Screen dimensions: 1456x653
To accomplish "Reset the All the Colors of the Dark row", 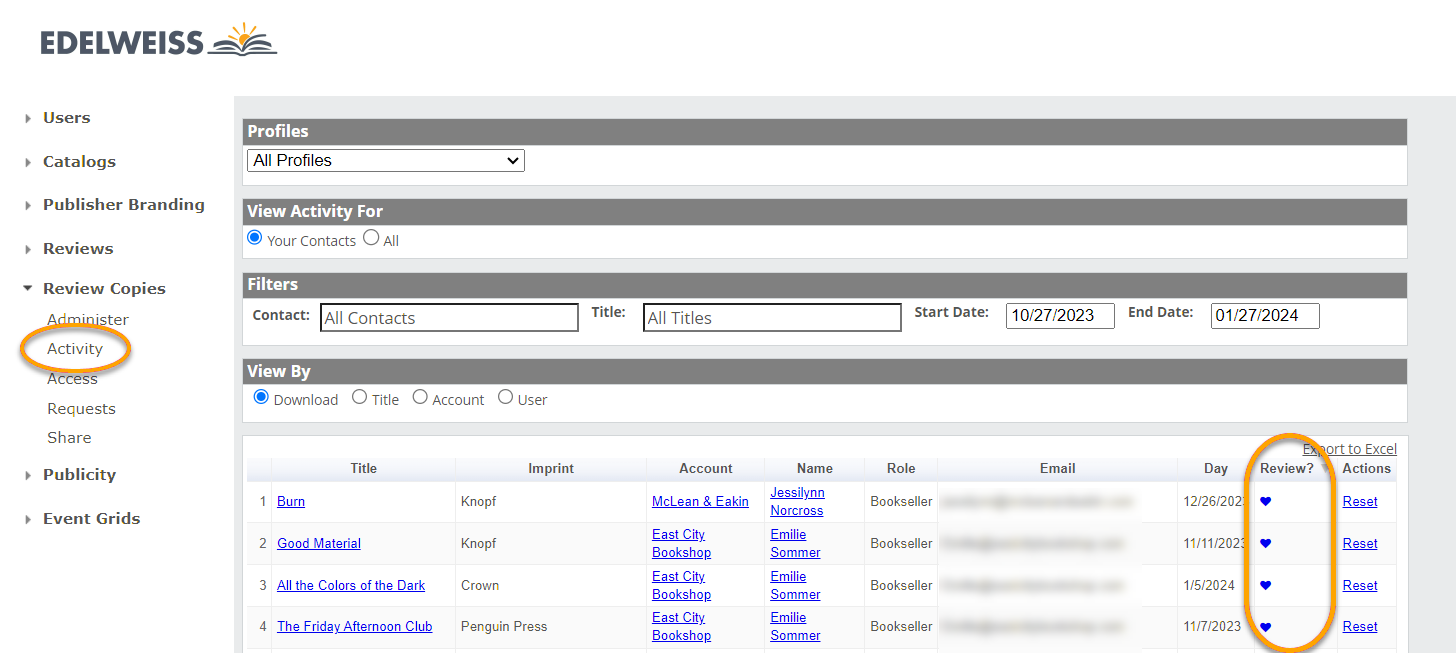I will [1360, 586].
